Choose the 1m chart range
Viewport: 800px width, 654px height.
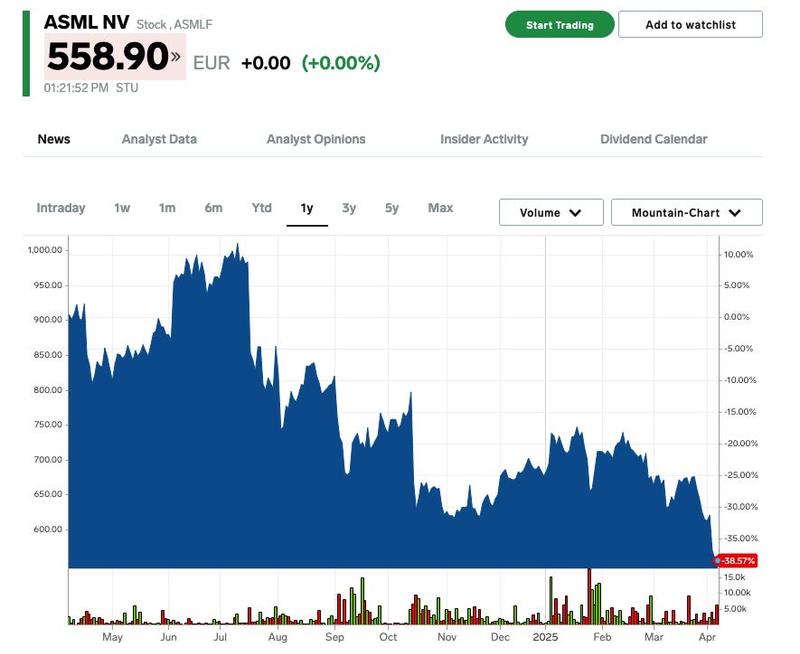[167, 208]
